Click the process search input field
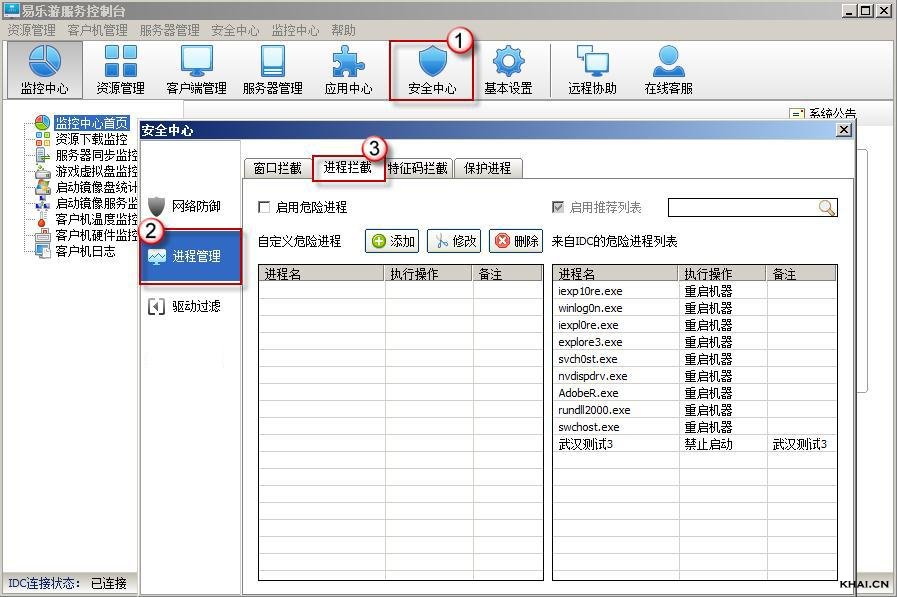 pyautogui.click(x=743, y=208)
